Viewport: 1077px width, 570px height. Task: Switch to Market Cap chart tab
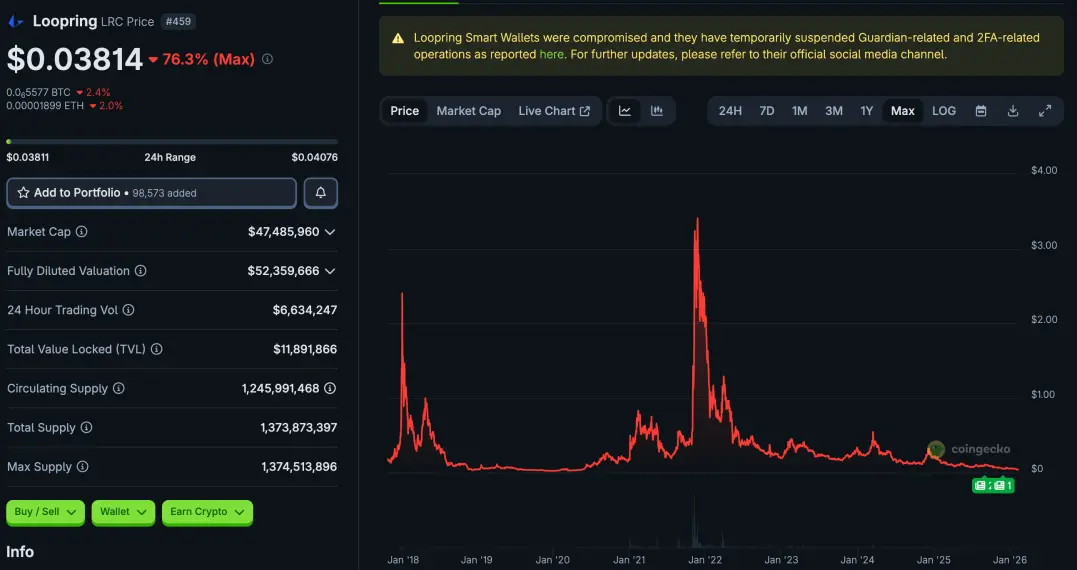point(468,111)
